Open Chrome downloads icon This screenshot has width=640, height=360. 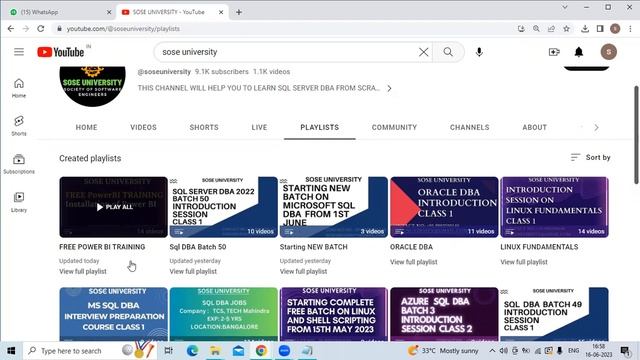point(585,29)
